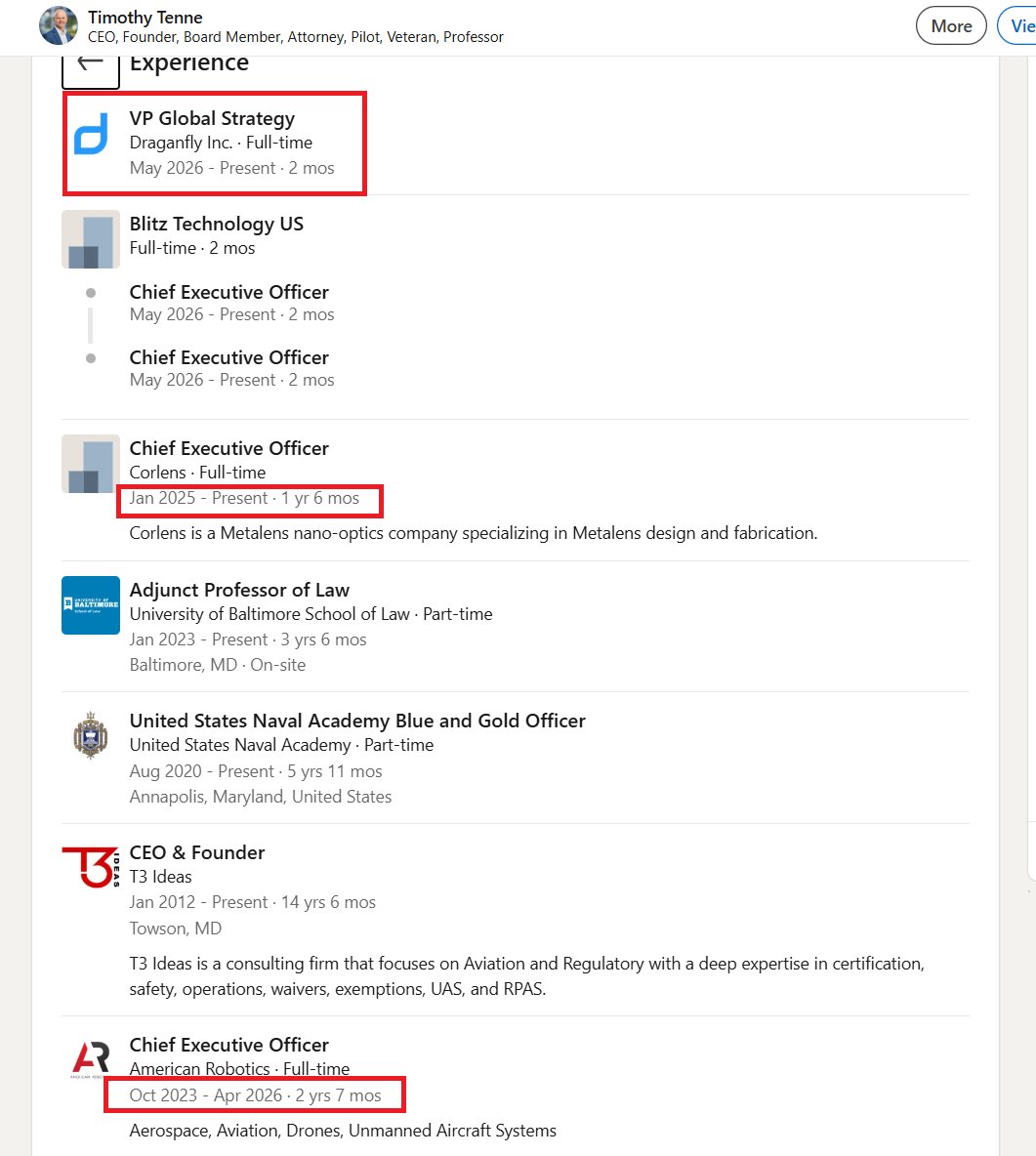Click 'Full-time · 2 mos' under Blitz Technology US
Screen dimensions: 1036x1156
[x=192, y=248]
